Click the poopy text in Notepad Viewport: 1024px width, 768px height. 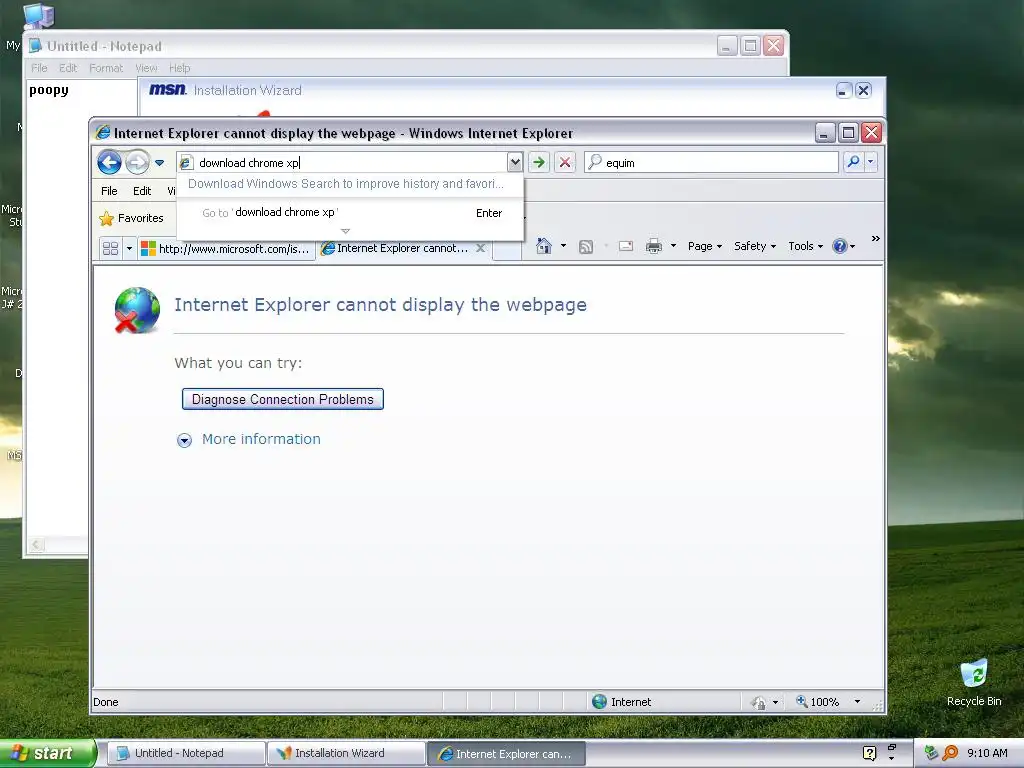pyautogui.click(x=49, y=90)
